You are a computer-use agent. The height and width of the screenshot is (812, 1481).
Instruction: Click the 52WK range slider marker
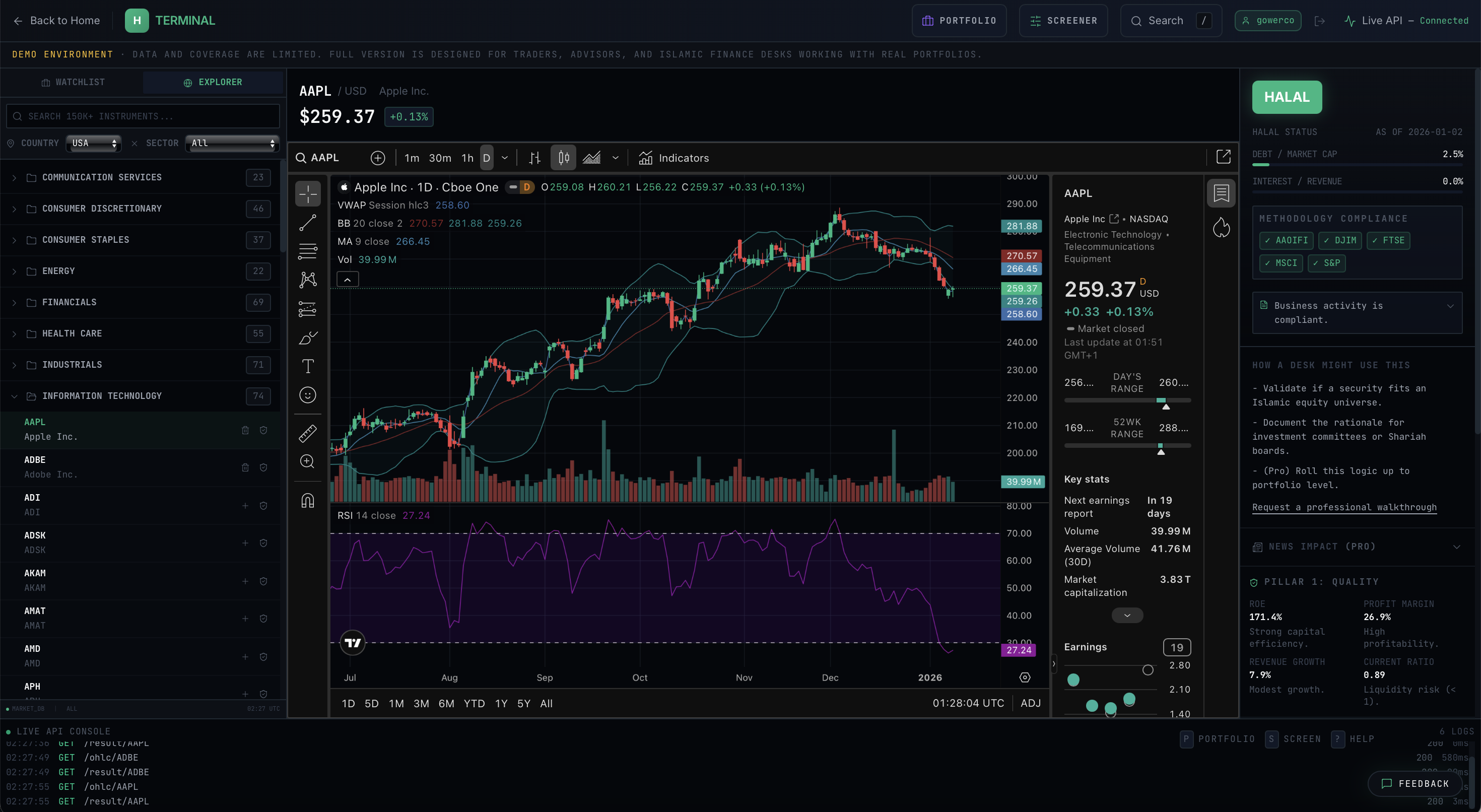pos(1161,451)
